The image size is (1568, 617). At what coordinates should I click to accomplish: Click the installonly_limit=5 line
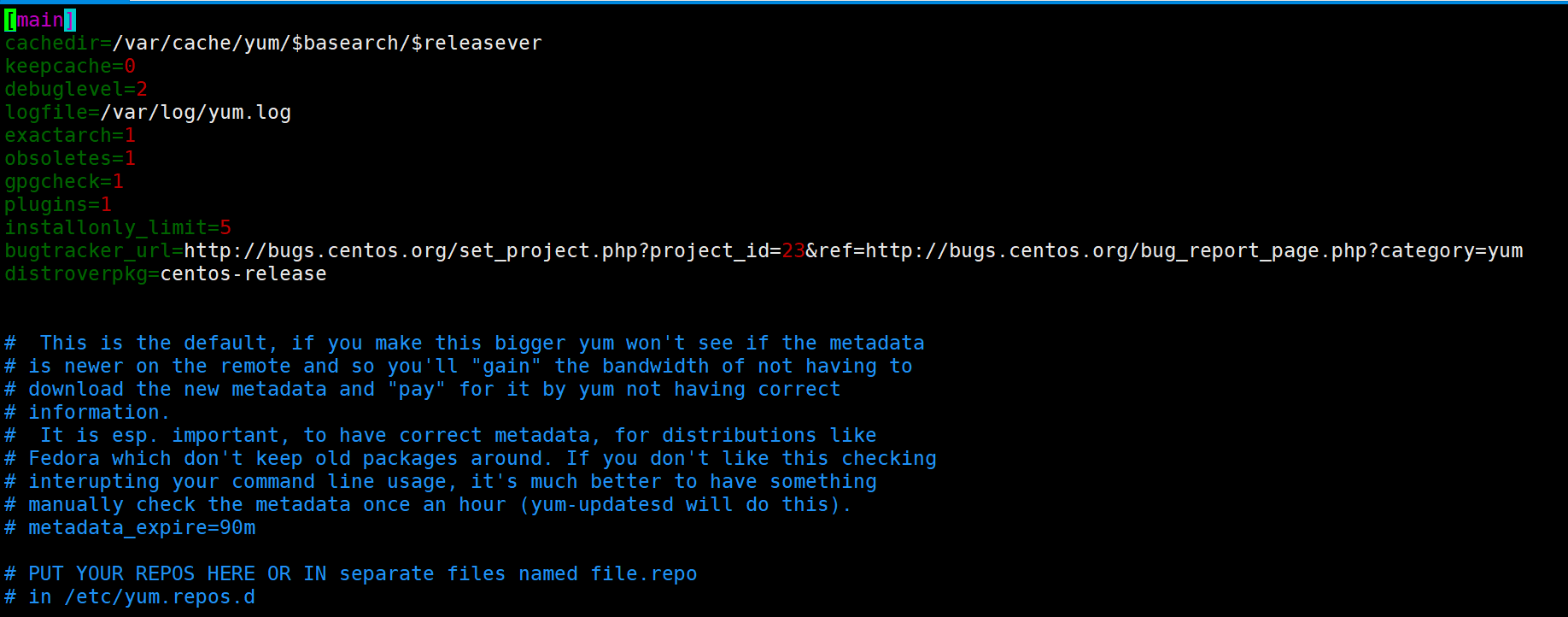pos(118,227)
